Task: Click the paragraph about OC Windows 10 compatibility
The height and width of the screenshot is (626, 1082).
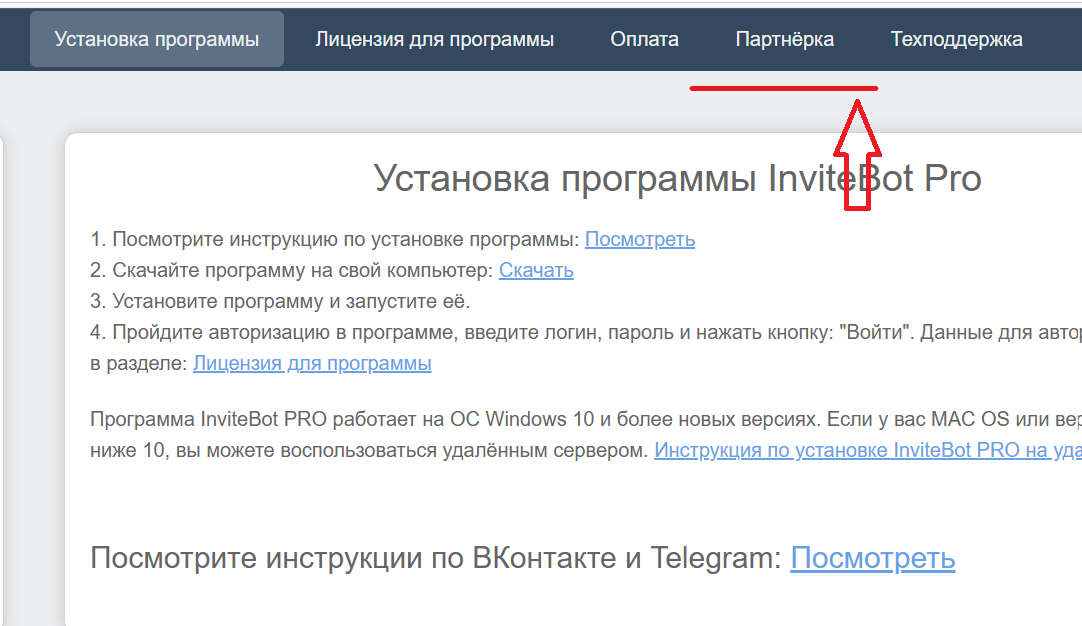Action: (586, 435)
